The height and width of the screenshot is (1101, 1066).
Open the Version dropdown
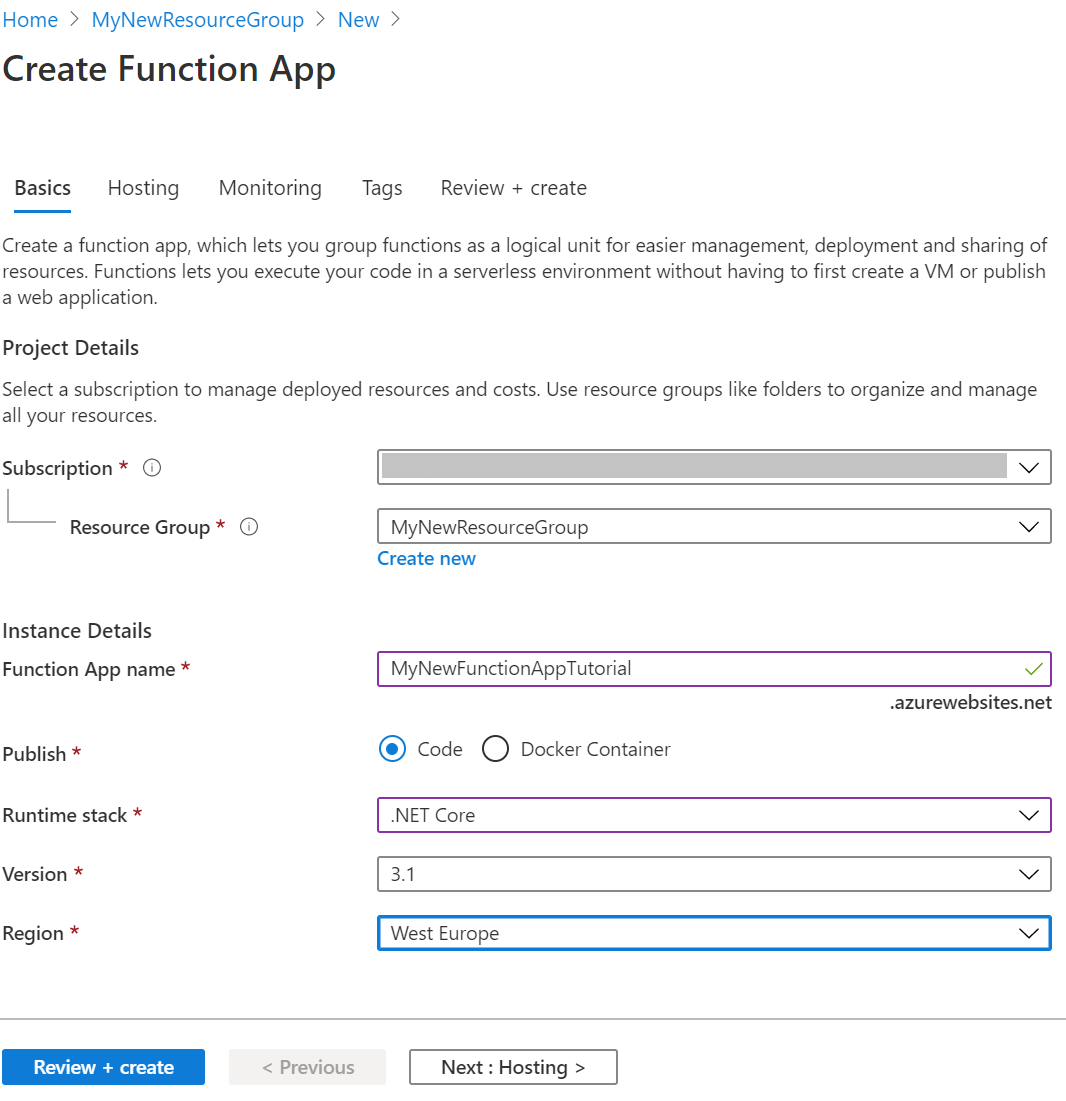point(1029,874)
